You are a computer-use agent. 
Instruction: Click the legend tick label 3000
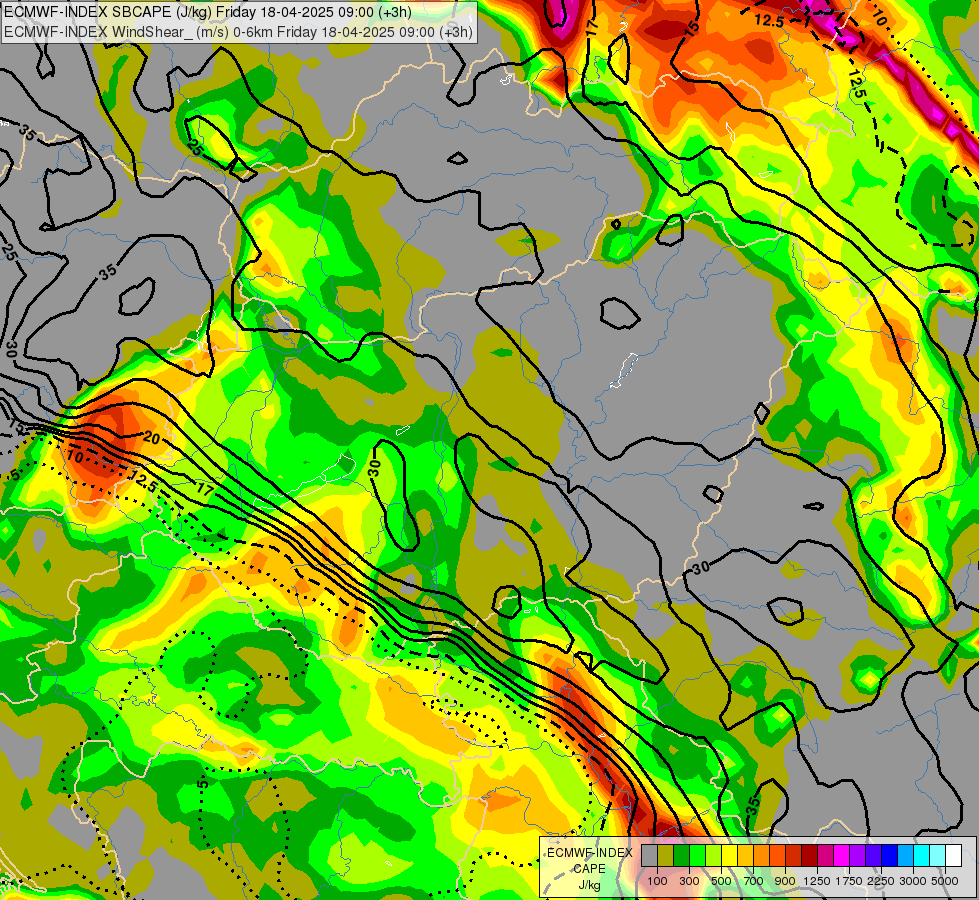(913, 881)
